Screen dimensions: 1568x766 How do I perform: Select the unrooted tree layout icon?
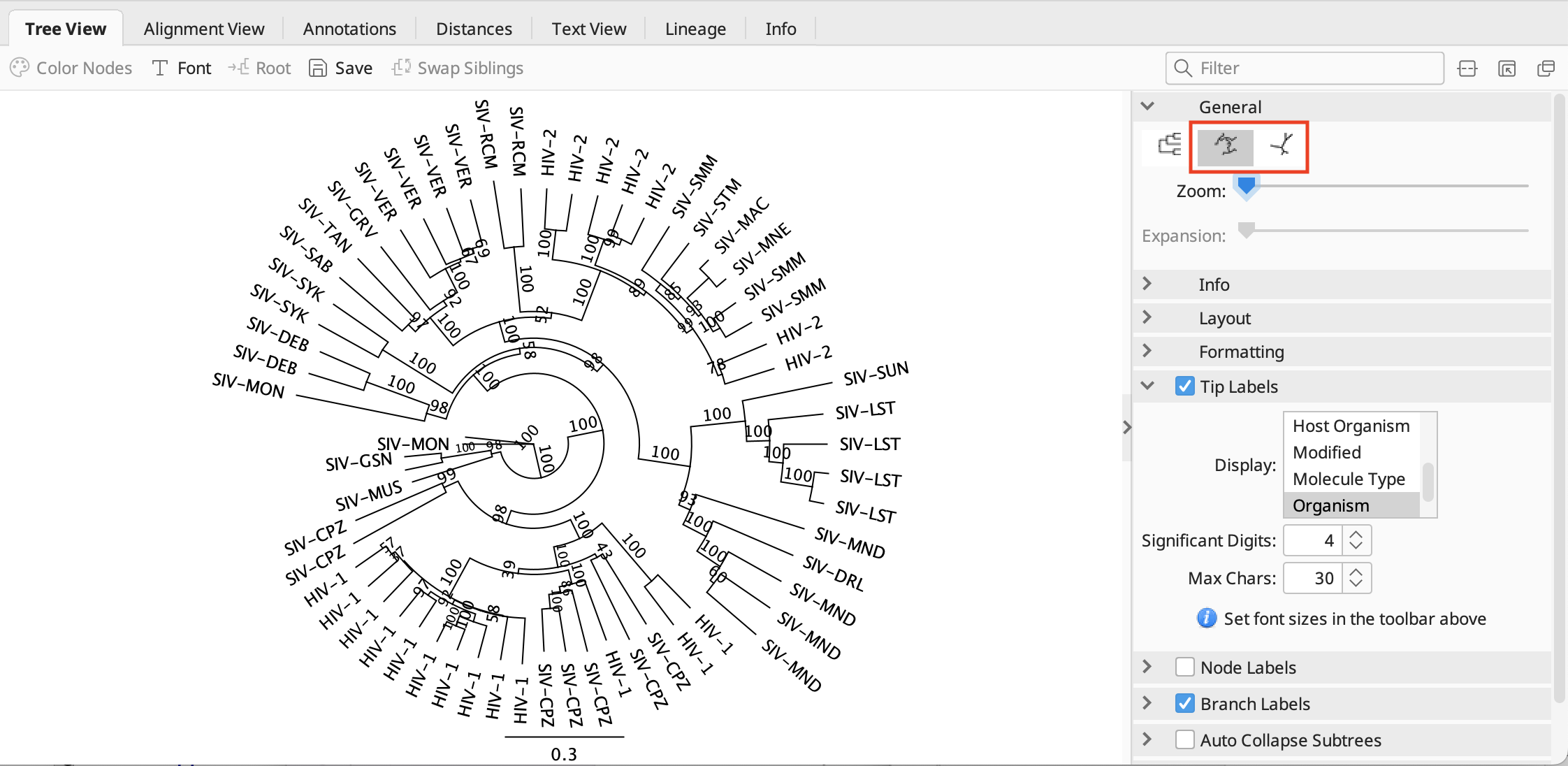coord(1281,145)
